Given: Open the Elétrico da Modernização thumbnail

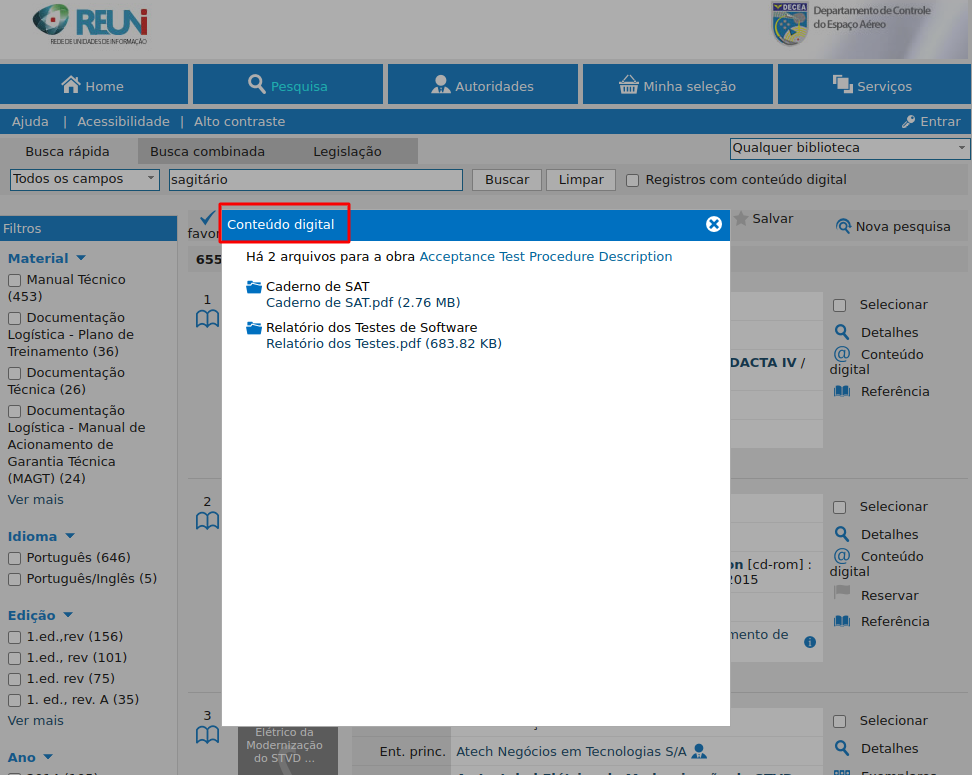Looking at the screenshot, I should pos(288,750).
